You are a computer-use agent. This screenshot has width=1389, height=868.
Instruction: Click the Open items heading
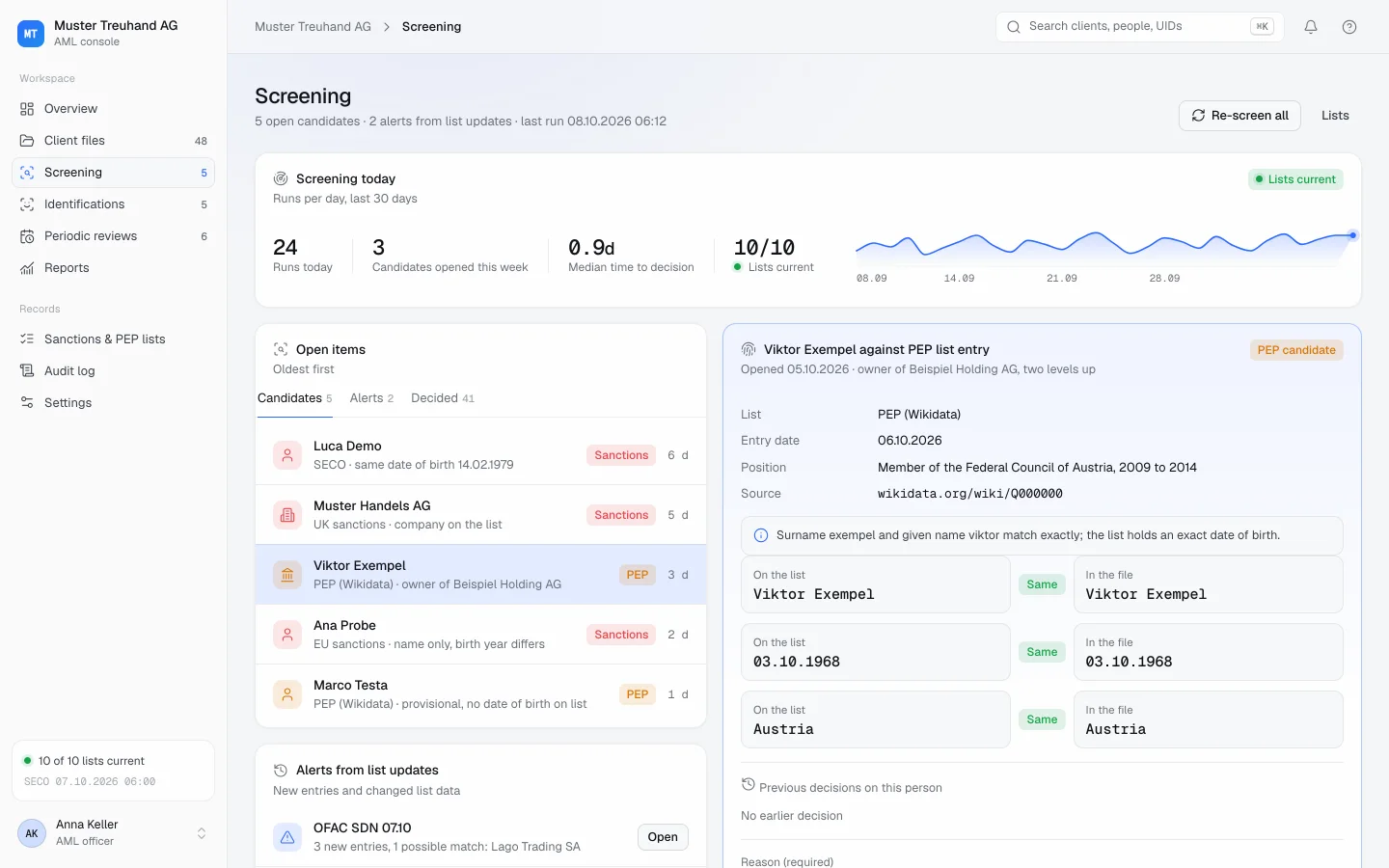click(x=331, y=350)
